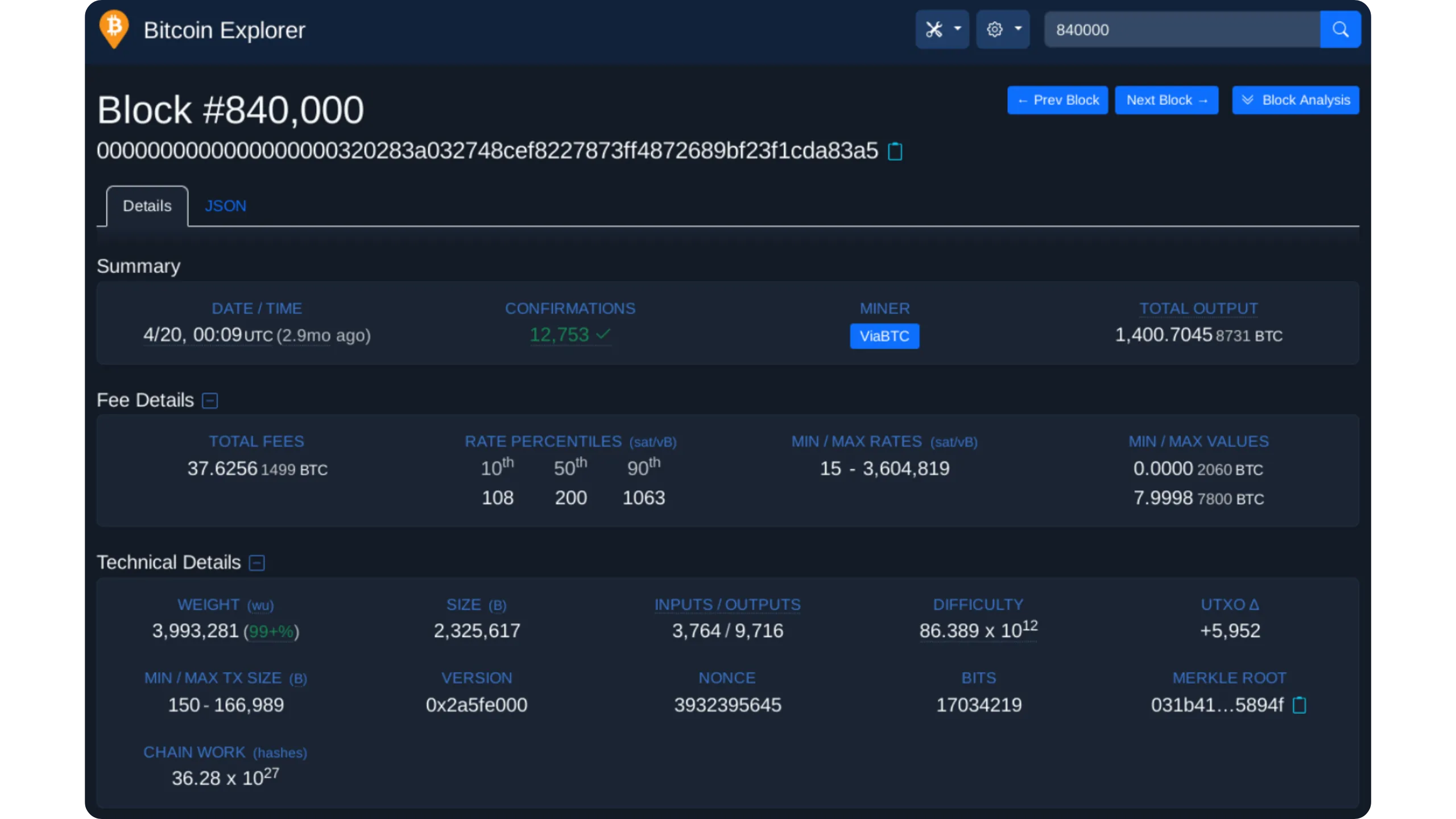The height and width of the screenshot is (819, 1456).
Task: Collapse the Fee Details section
Action: point(210,400)
